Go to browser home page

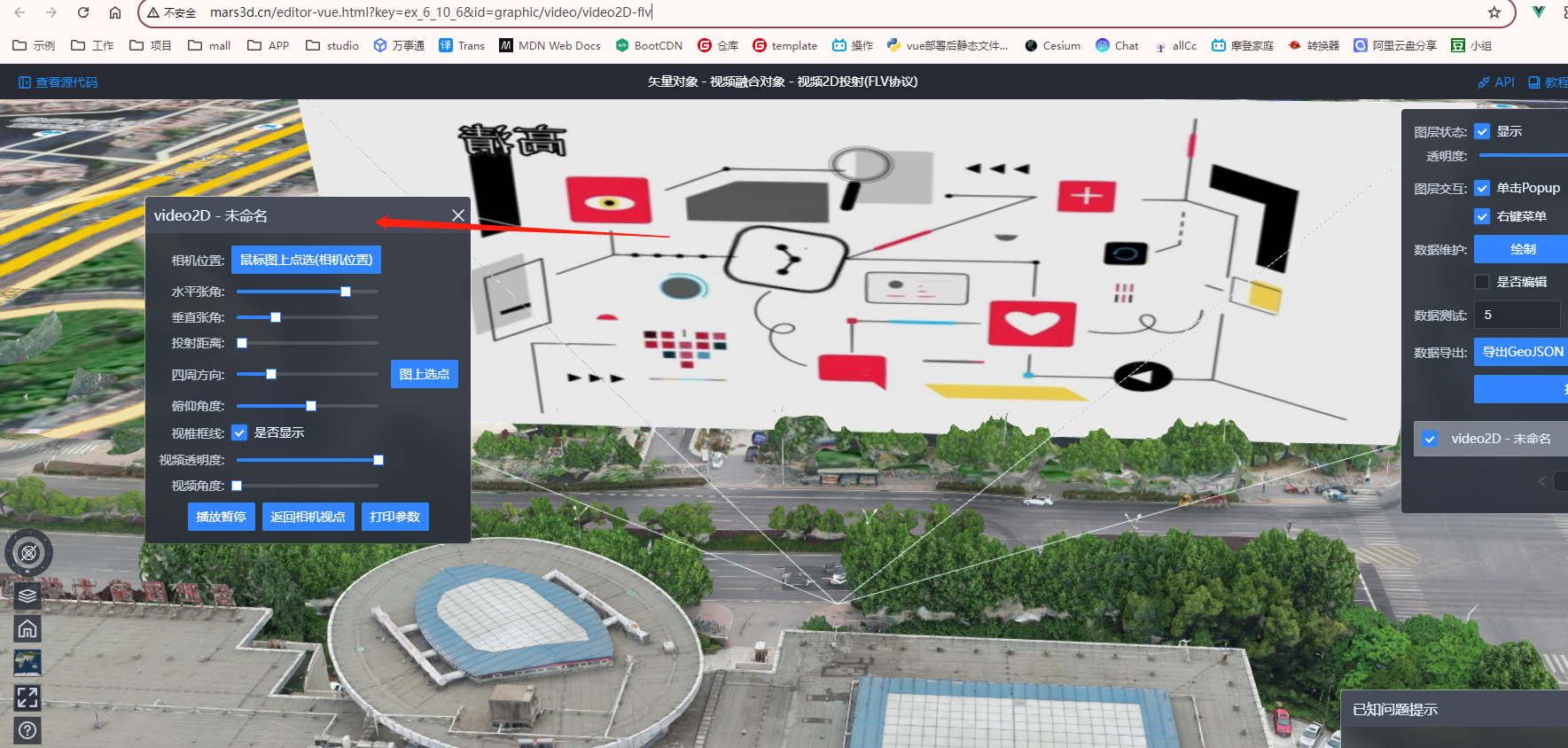[115, 12]
